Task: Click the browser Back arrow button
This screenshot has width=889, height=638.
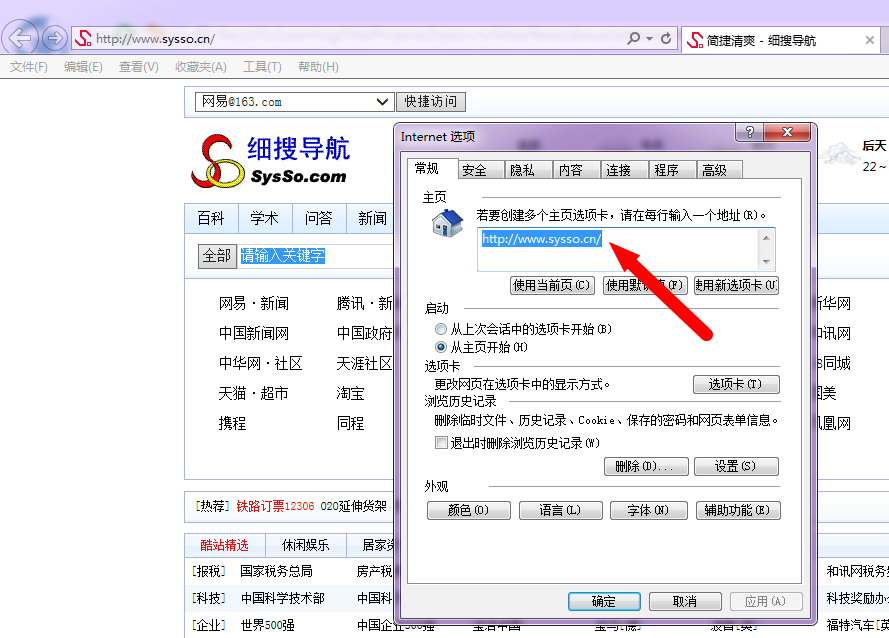Action: point(20,38)
